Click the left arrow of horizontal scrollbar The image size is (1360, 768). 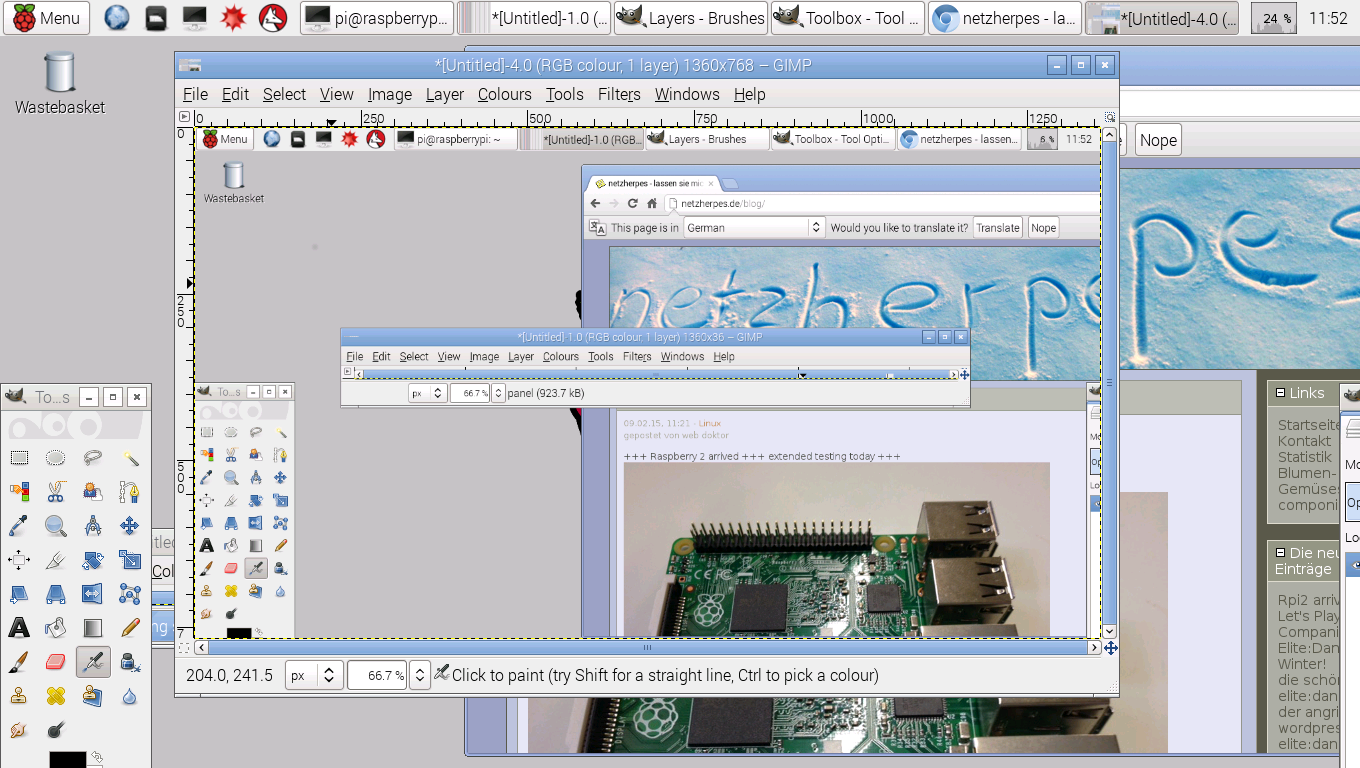pos(199,648)
